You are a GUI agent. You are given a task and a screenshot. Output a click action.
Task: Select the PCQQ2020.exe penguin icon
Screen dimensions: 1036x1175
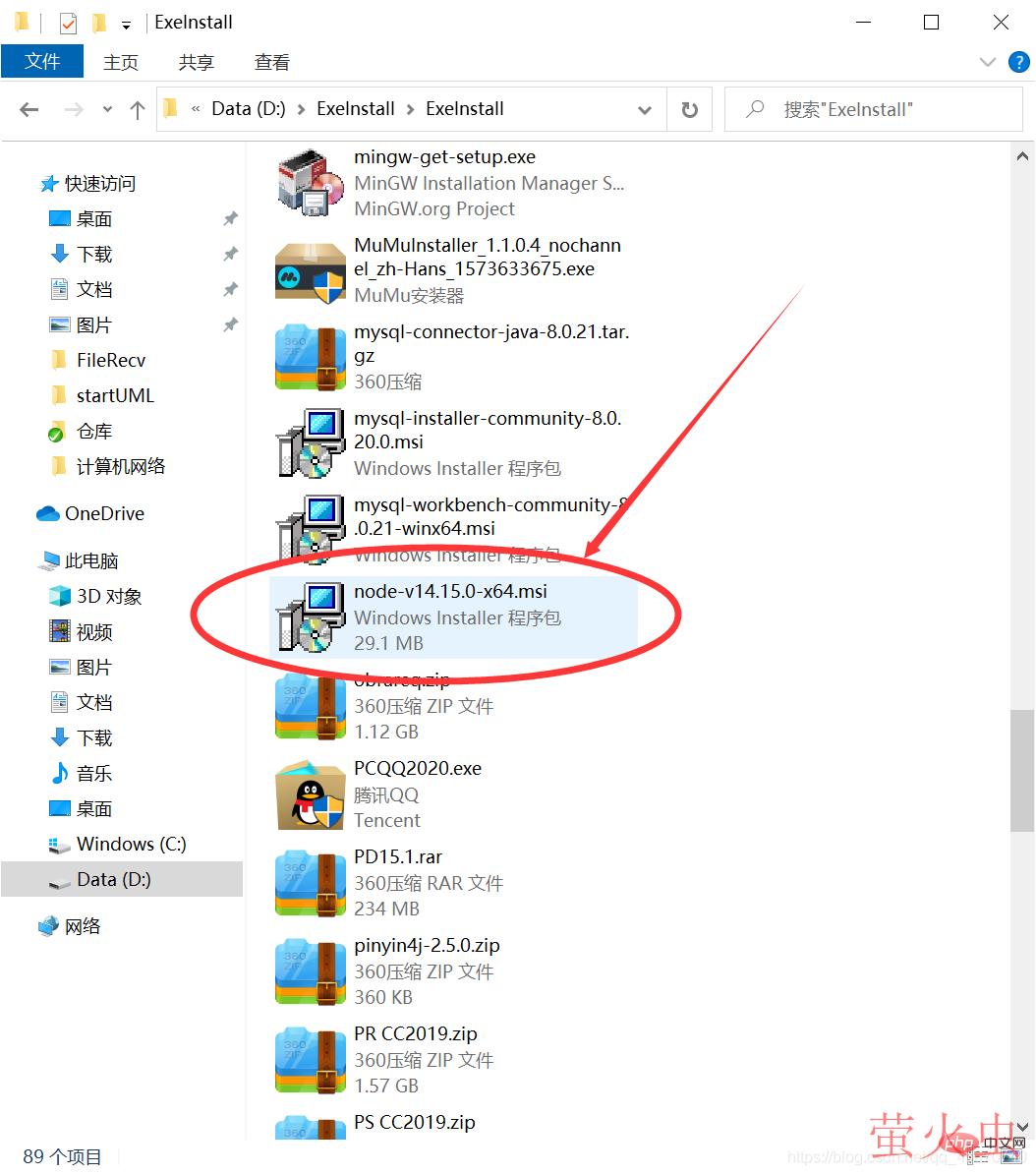[311, 794]
